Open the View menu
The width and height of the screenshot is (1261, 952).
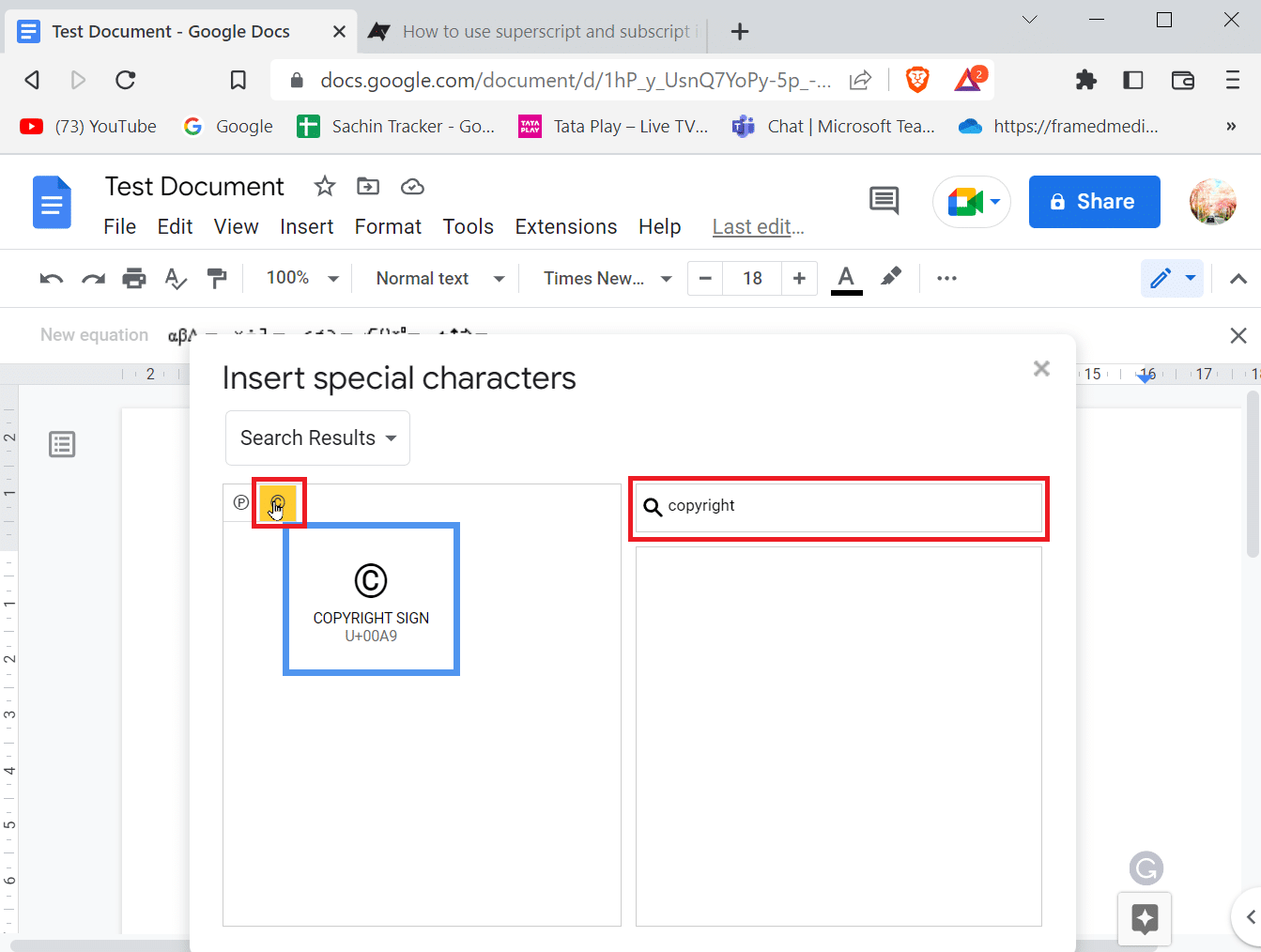click(236, 226)
